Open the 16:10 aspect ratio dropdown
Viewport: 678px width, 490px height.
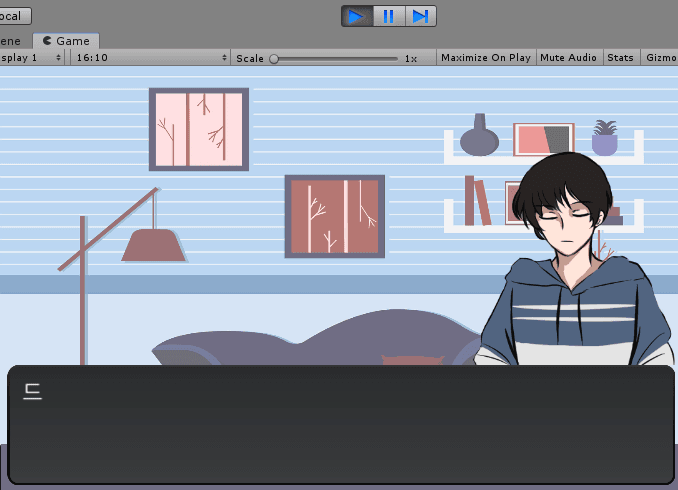(x=150, y=58)
